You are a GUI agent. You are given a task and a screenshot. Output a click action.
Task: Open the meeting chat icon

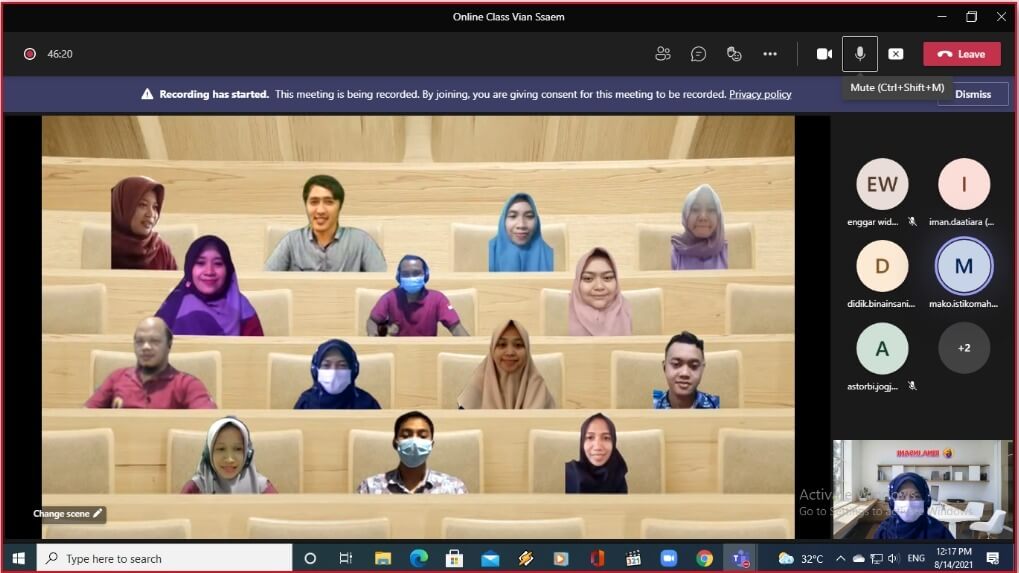pyautogui.click(x=698, y=54)
